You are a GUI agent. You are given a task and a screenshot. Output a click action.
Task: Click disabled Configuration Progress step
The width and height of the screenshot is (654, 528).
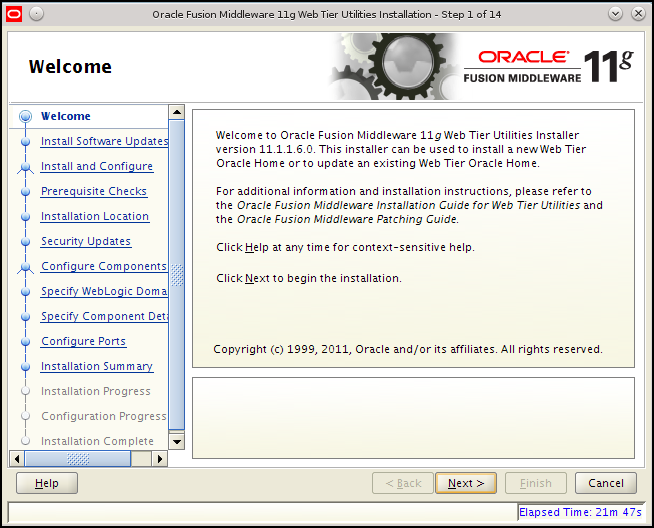coord(104,416)
